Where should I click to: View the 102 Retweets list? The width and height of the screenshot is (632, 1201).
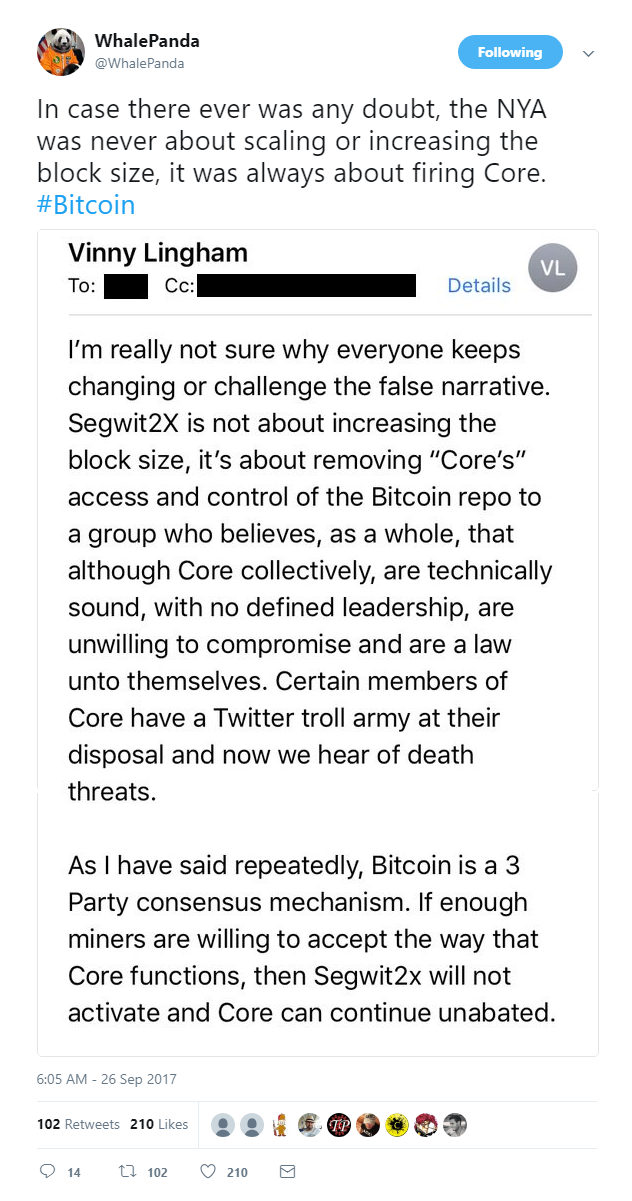[x=78, y=1124]
